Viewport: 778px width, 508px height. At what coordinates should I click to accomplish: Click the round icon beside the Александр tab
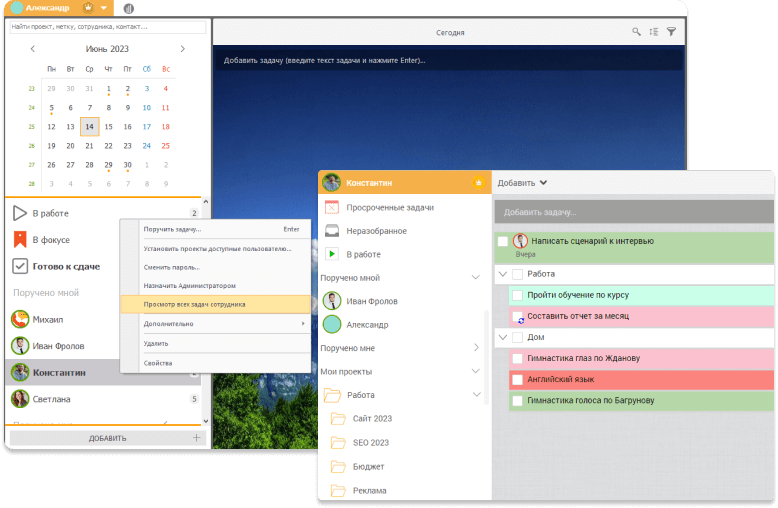129,8
